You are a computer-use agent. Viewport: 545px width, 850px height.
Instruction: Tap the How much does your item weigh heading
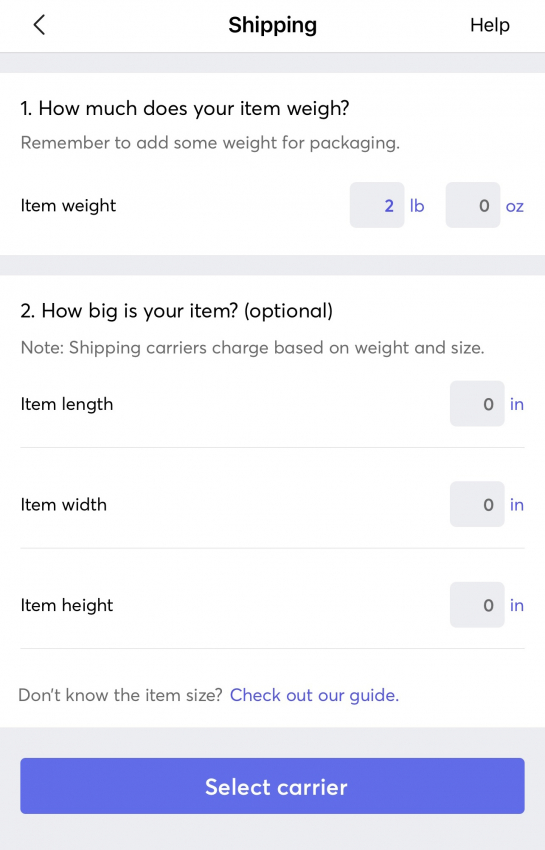coord(185,108)
